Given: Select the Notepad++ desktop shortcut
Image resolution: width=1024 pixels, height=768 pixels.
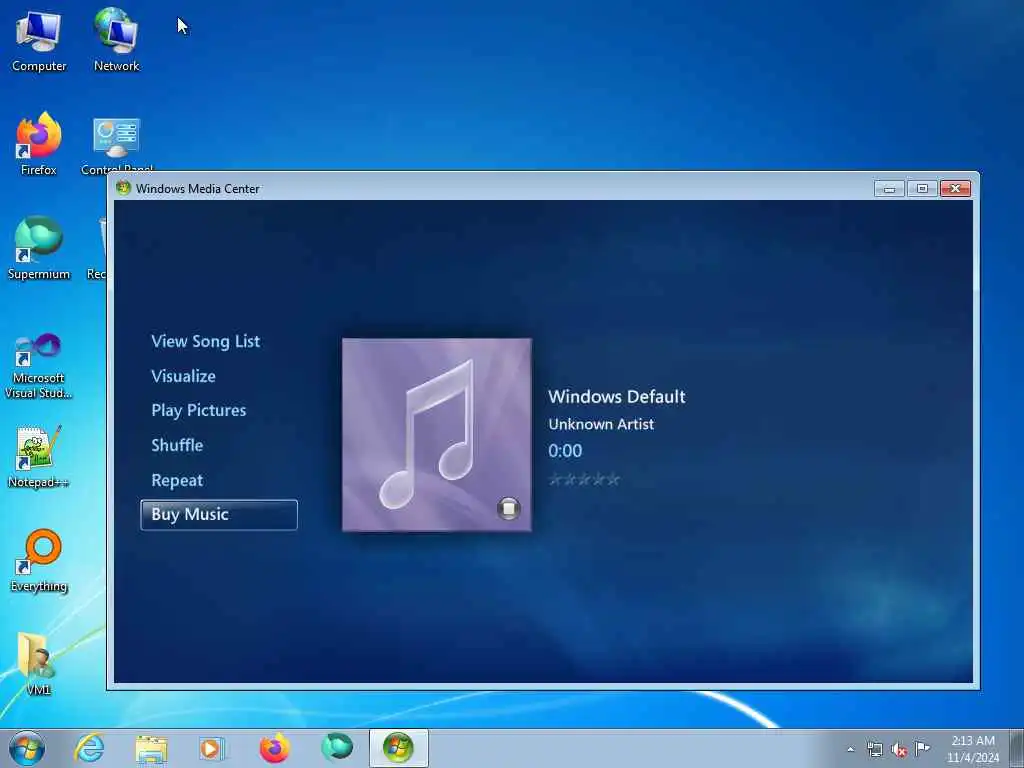Looking at the screenshot, I should pyautogui.click(x=39, y=456).
